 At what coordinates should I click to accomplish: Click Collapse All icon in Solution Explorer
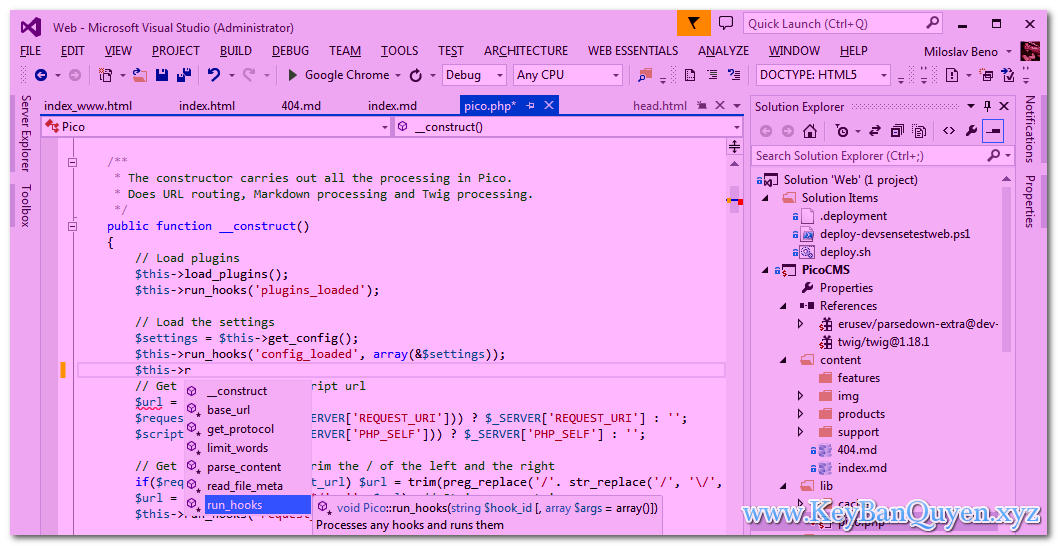point(897,131)
